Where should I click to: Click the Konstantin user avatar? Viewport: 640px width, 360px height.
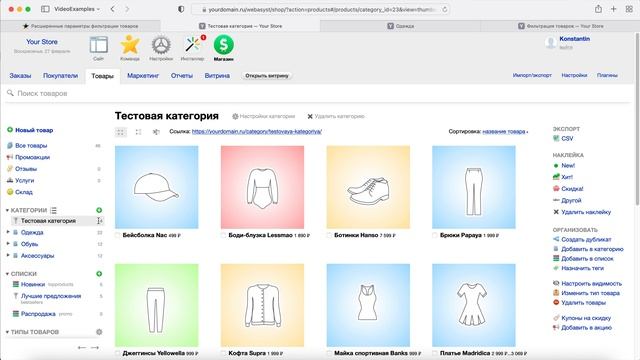click(x=550, y=42)
